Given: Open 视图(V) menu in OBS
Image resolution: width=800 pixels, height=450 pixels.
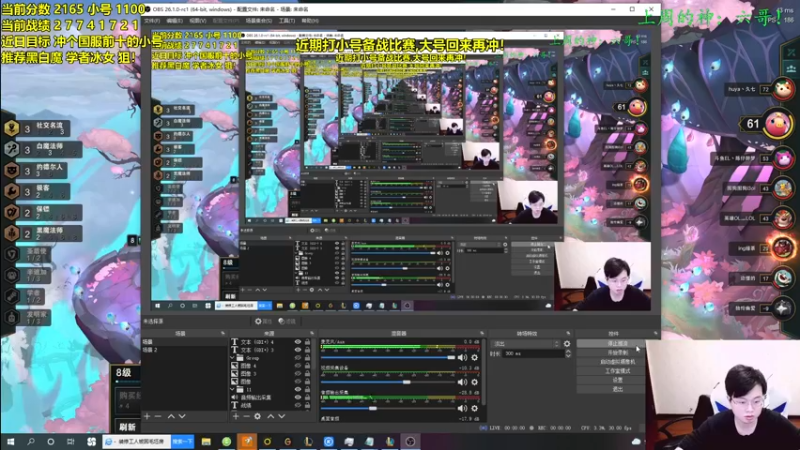Looking at the screenshot, I should [198, 21].
